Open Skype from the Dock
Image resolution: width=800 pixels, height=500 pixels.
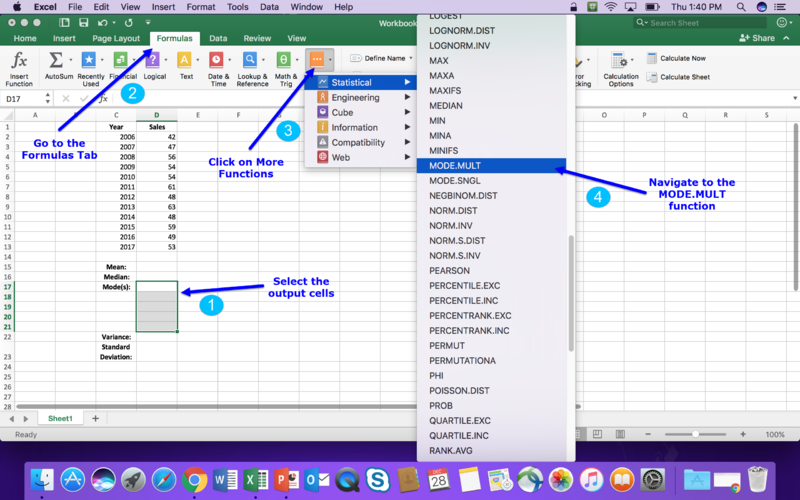coord(378,479)
